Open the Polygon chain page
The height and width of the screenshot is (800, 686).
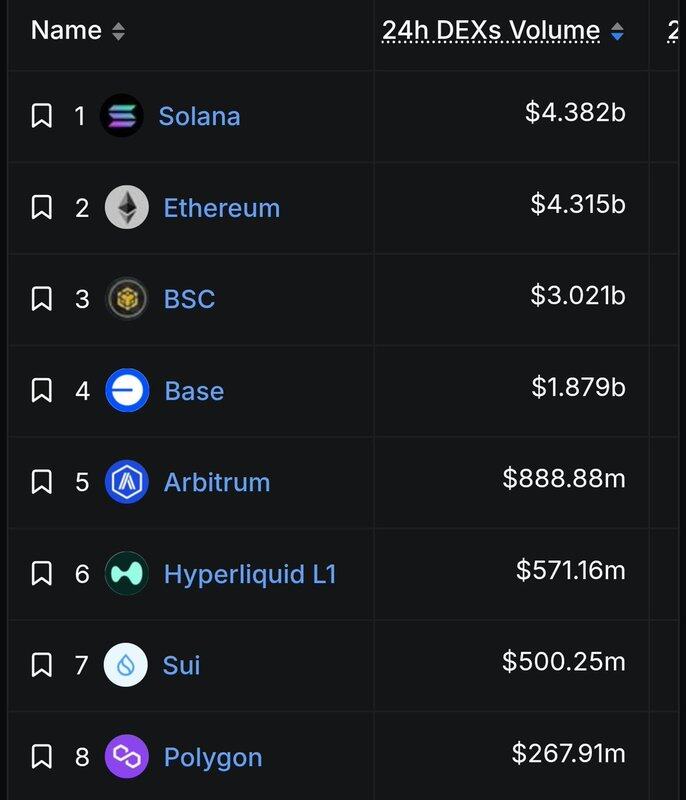213,757
